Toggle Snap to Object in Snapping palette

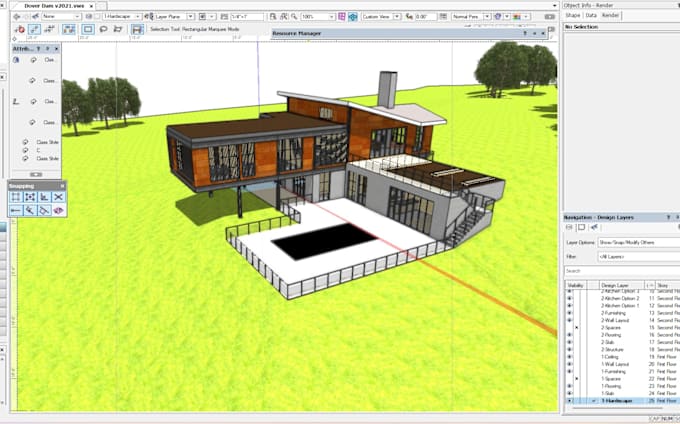30,197
